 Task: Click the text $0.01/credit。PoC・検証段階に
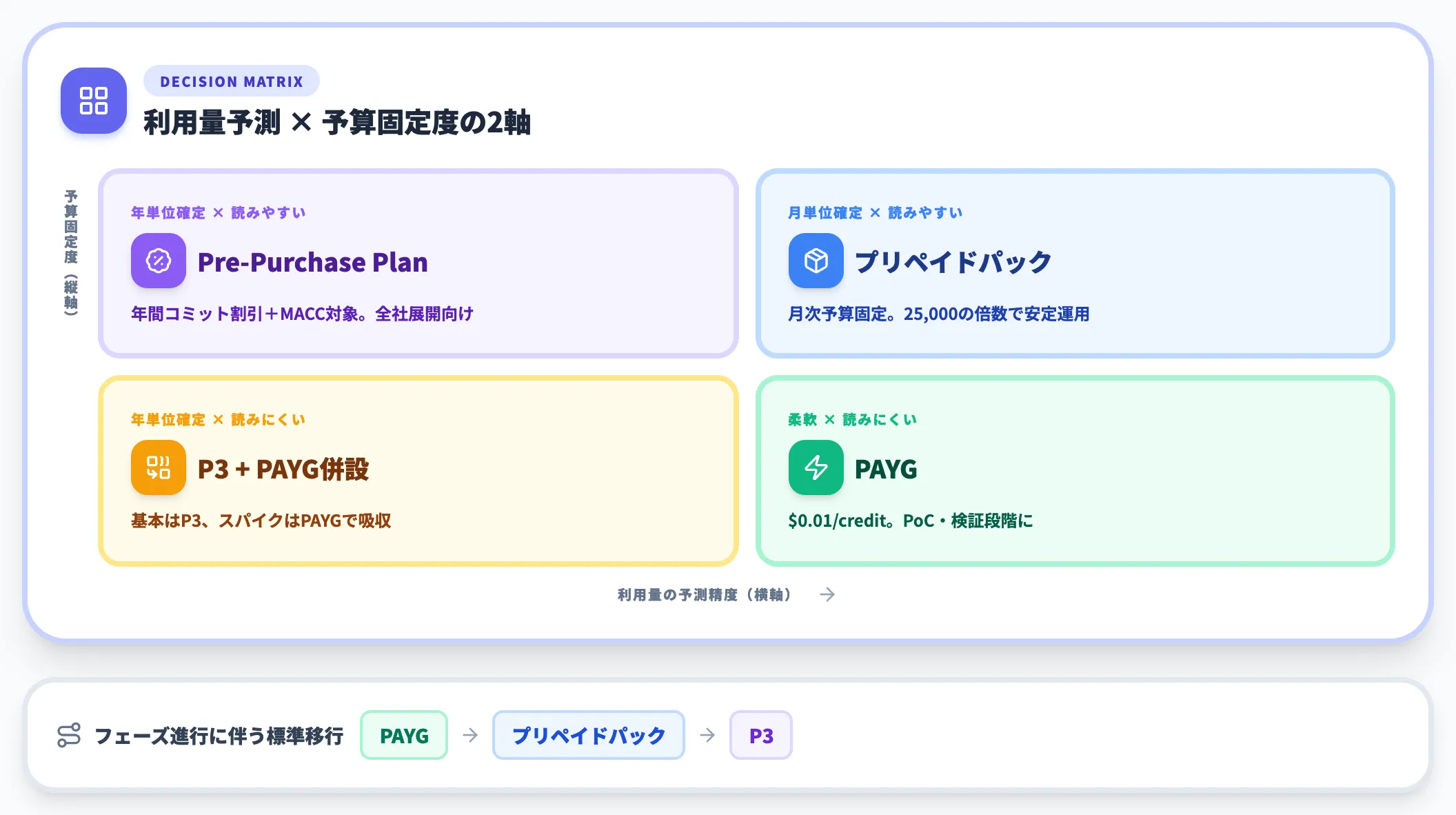click(911, 521)
